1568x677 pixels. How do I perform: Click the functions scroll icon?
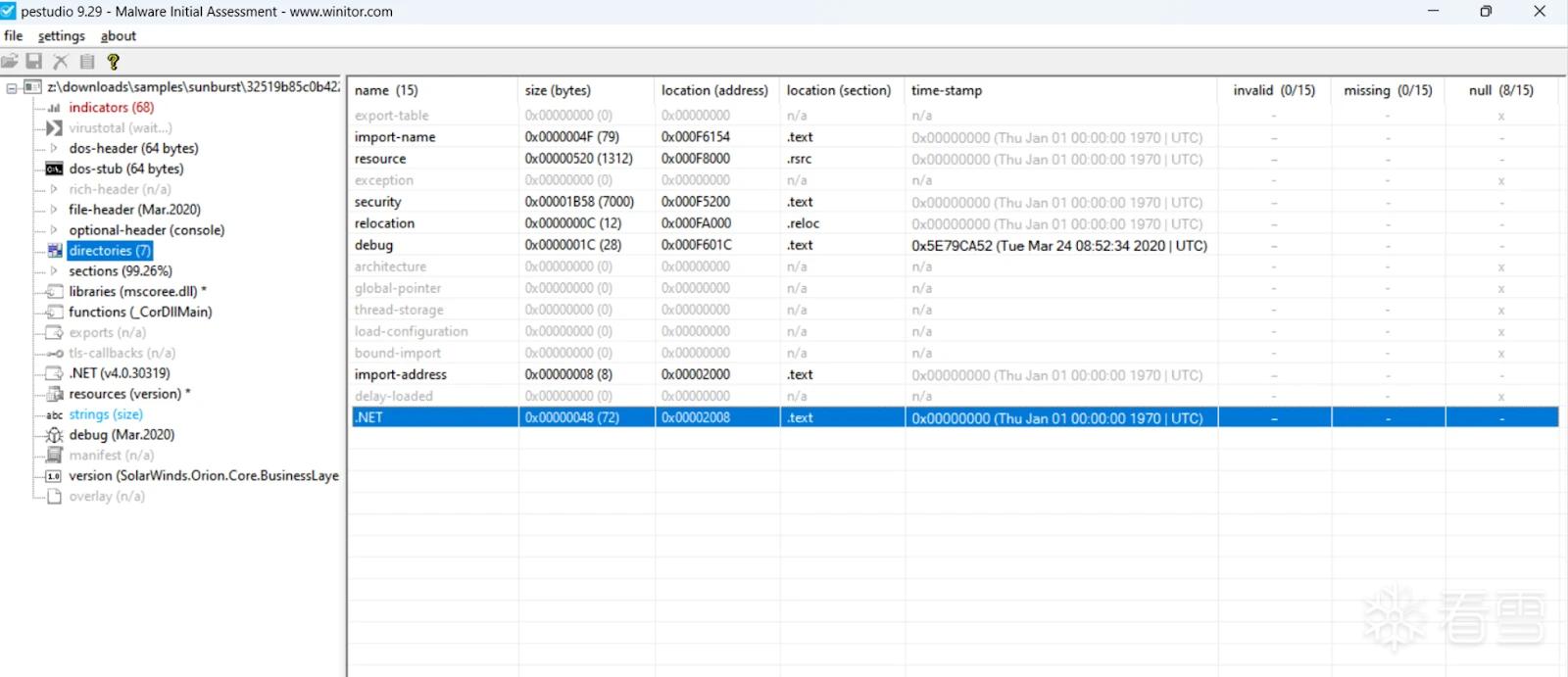[x=55, y=313]
